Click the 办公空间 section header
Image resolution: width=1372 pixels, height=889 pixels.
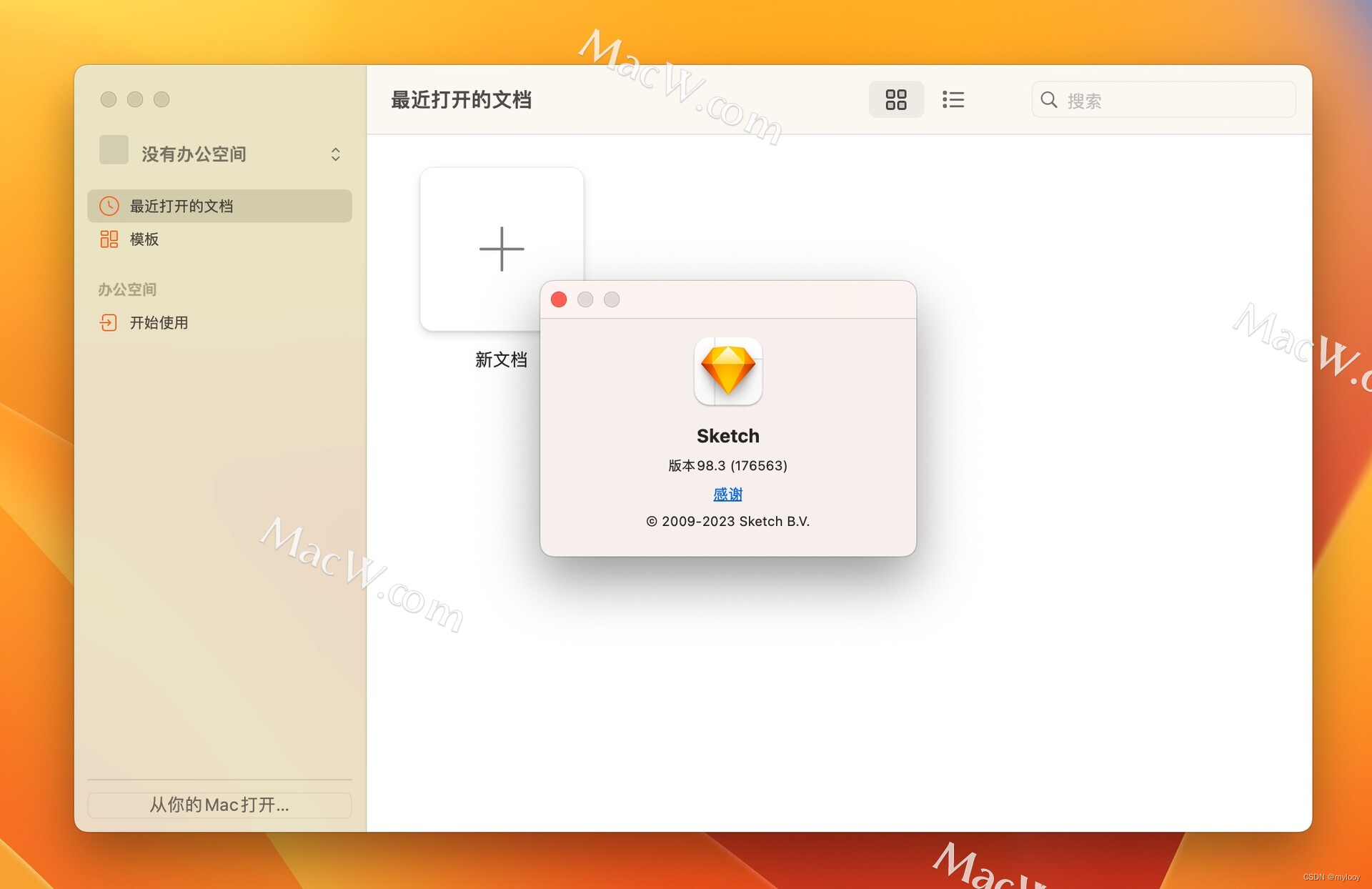point(127,289)
